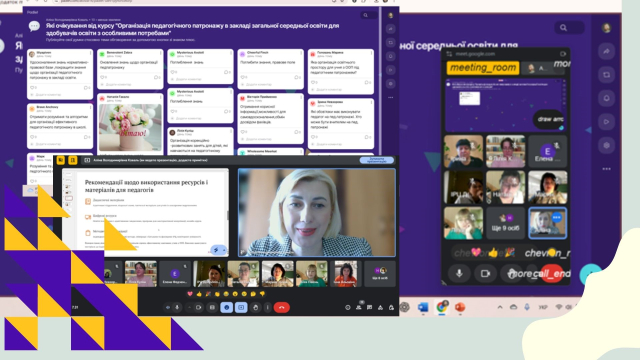
Task: Show hidden icons chevron in Windows system tray
Action: tap(500, 307)
